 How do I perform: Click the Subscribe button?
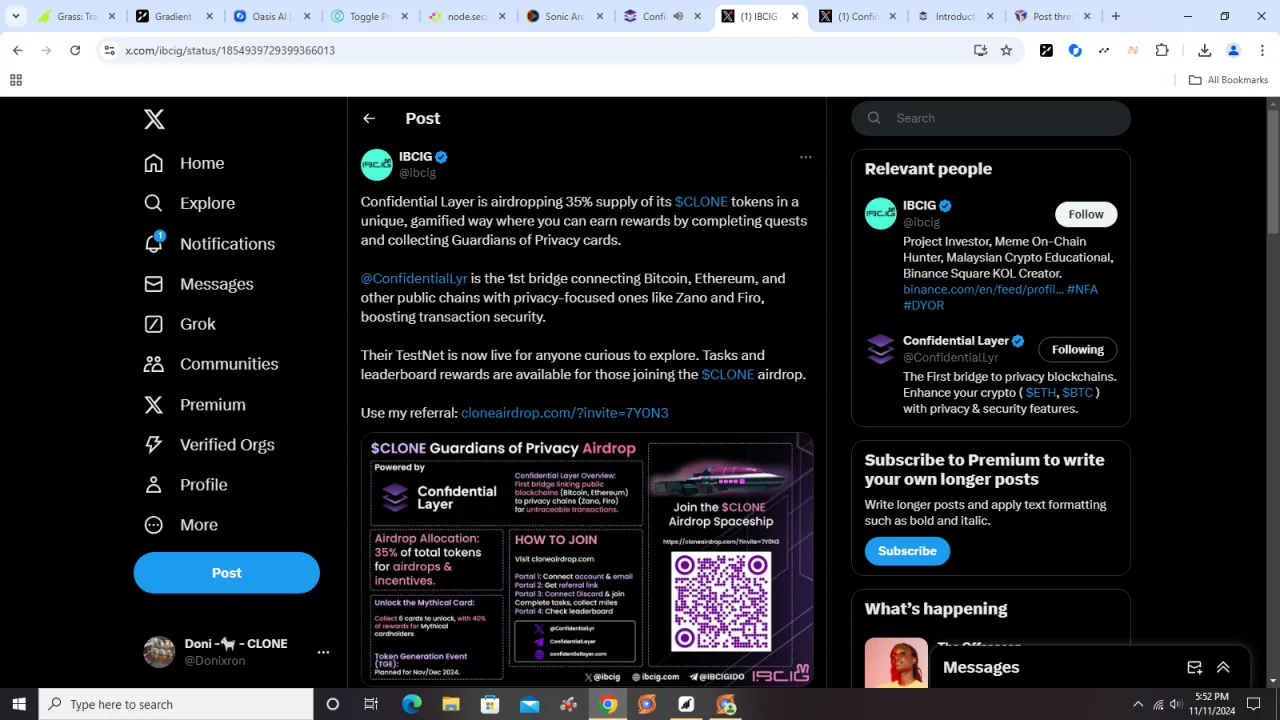pyautogui.click(x=907, y=551)
